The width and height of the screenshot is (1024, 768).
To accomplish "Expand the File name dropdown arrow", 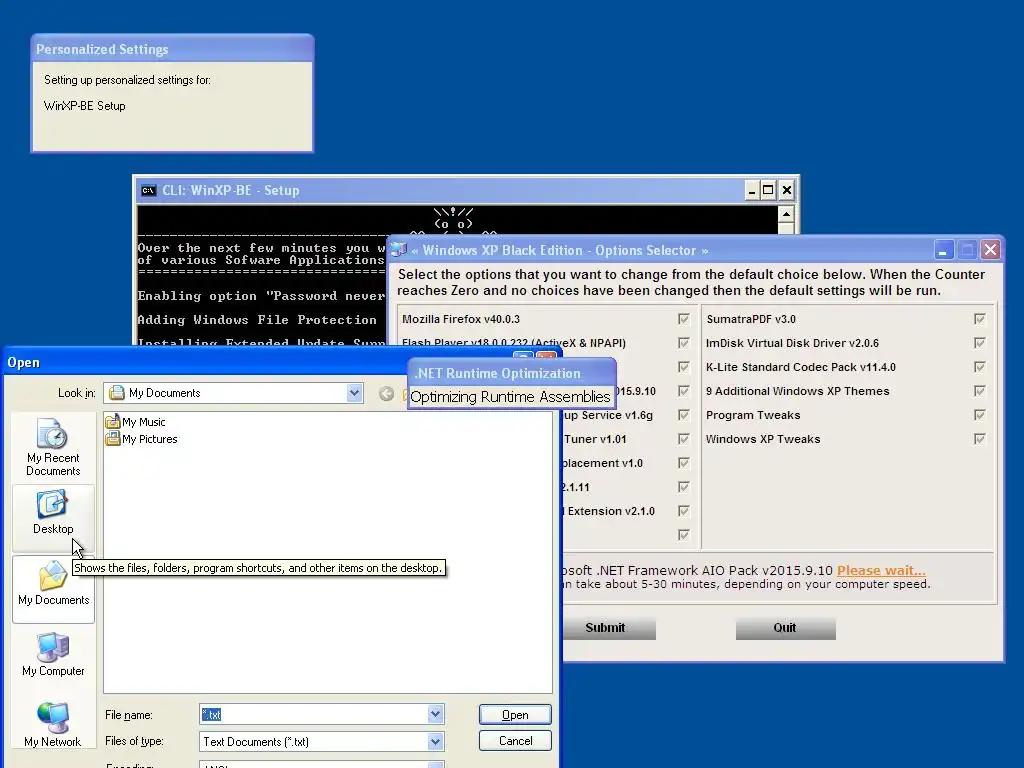I will [x=436, y=714].
